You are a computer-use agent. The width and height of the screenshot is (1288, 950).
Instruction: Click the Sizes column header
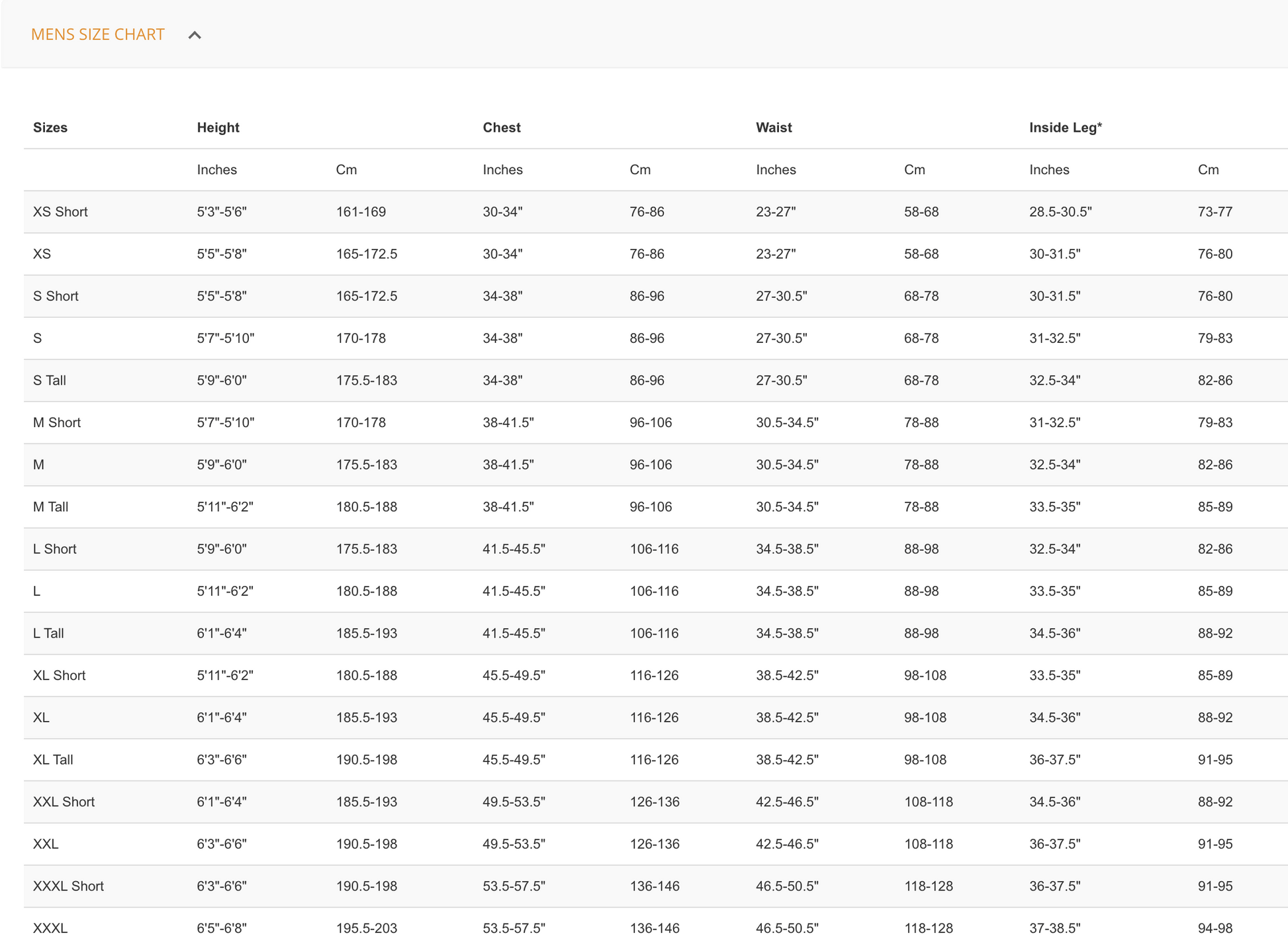click(50, 128)
